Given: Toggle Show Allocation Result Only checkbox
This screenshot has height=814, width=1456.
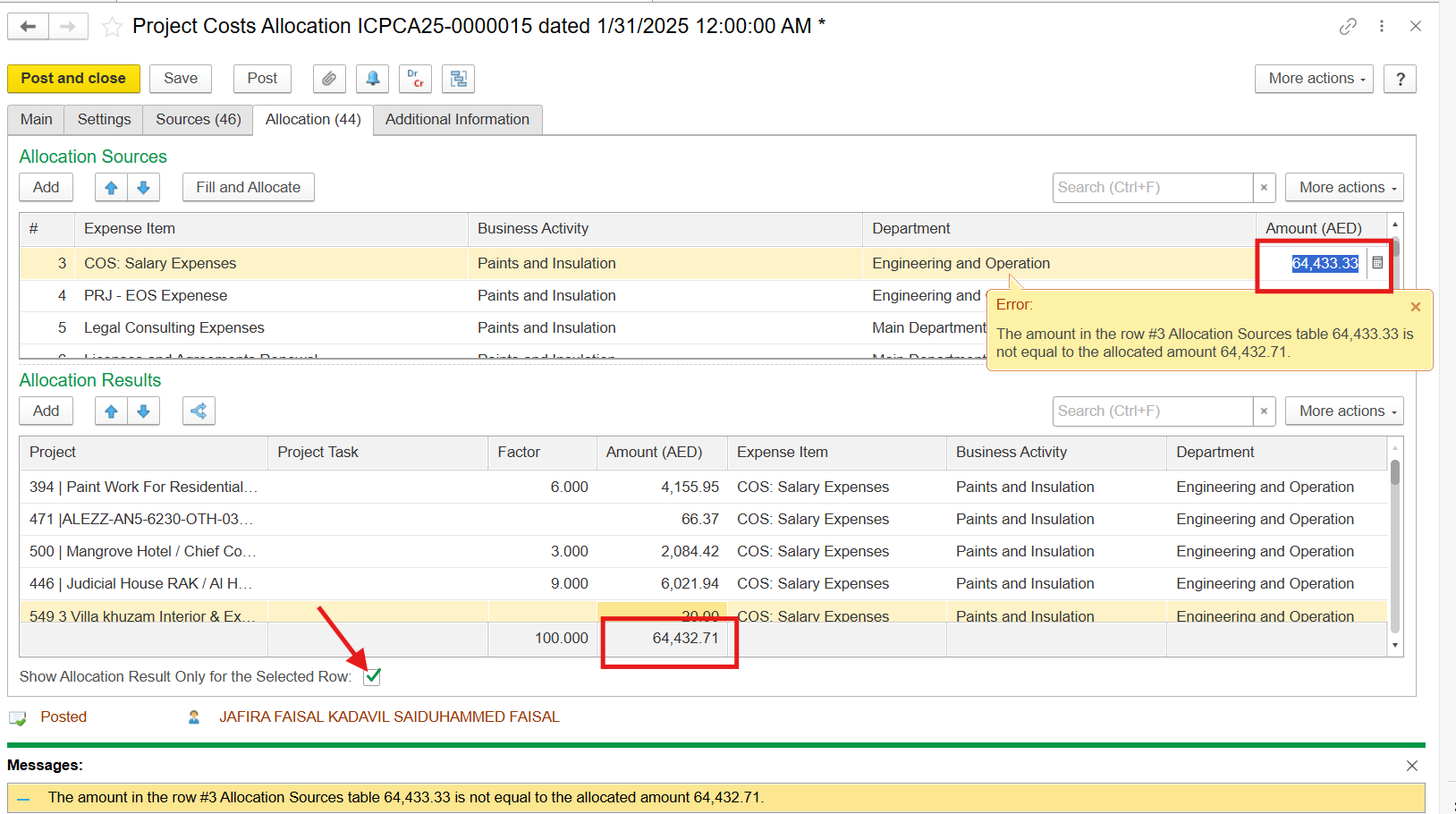Looking at the screenshot, I should (x=372, y=676).
